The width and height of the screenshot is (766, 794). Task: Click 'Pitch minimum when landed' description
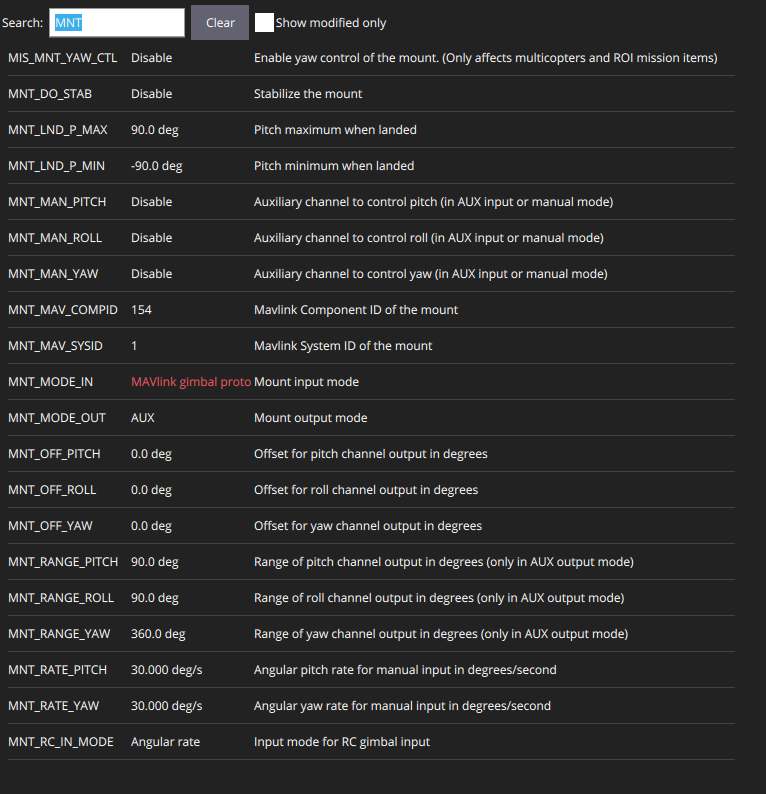pyautogui.click(x=334, y=166)
